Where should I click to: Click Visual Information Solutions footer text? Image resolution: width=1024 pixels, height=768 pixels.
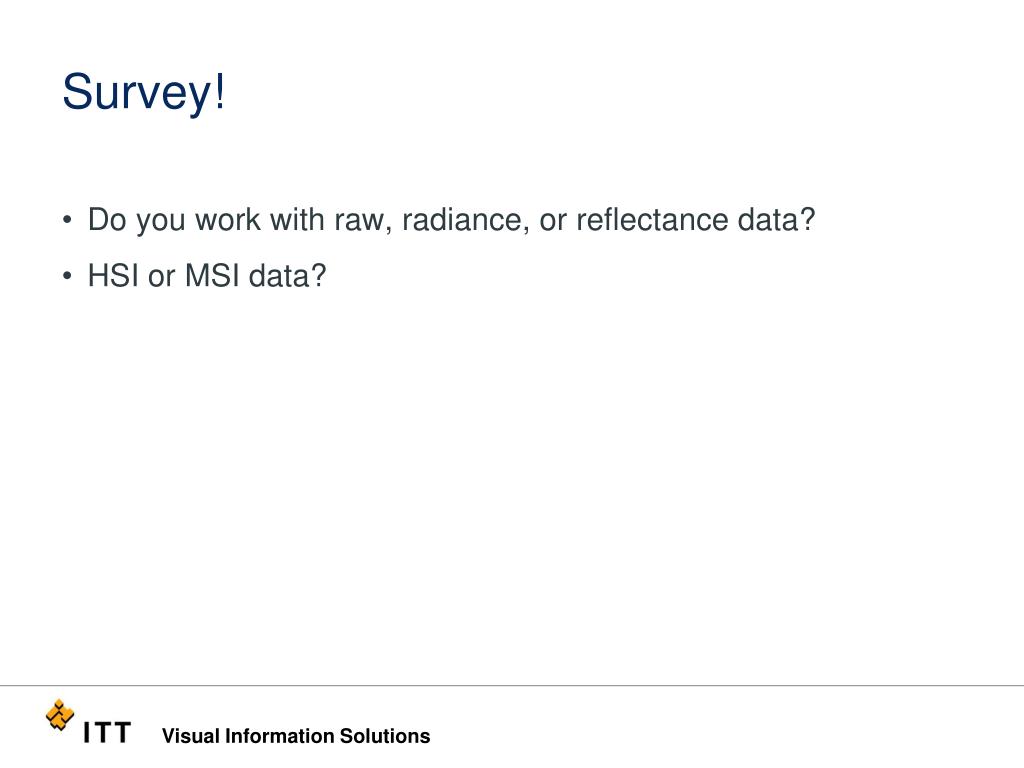pos(296,736)
